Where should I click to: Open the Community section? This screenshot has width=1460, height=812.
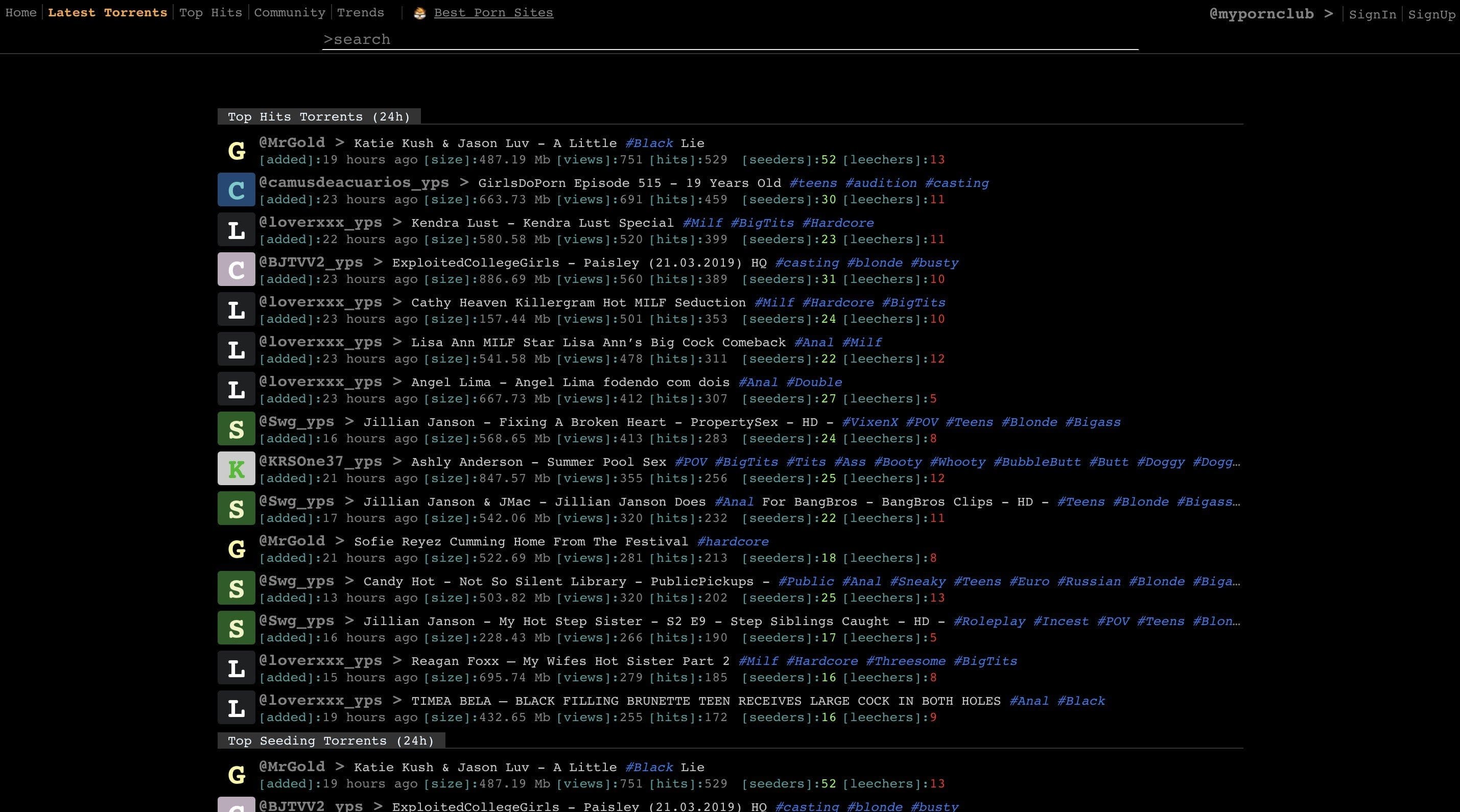click(x=289, y=12)
